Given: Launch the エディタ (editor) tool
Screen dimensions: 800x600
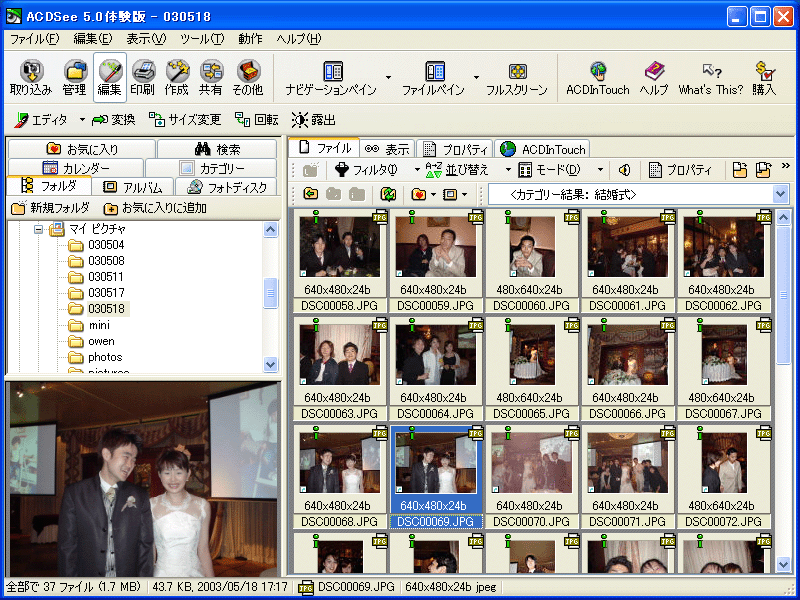Looking at the screenshot, I should point(41,120).
